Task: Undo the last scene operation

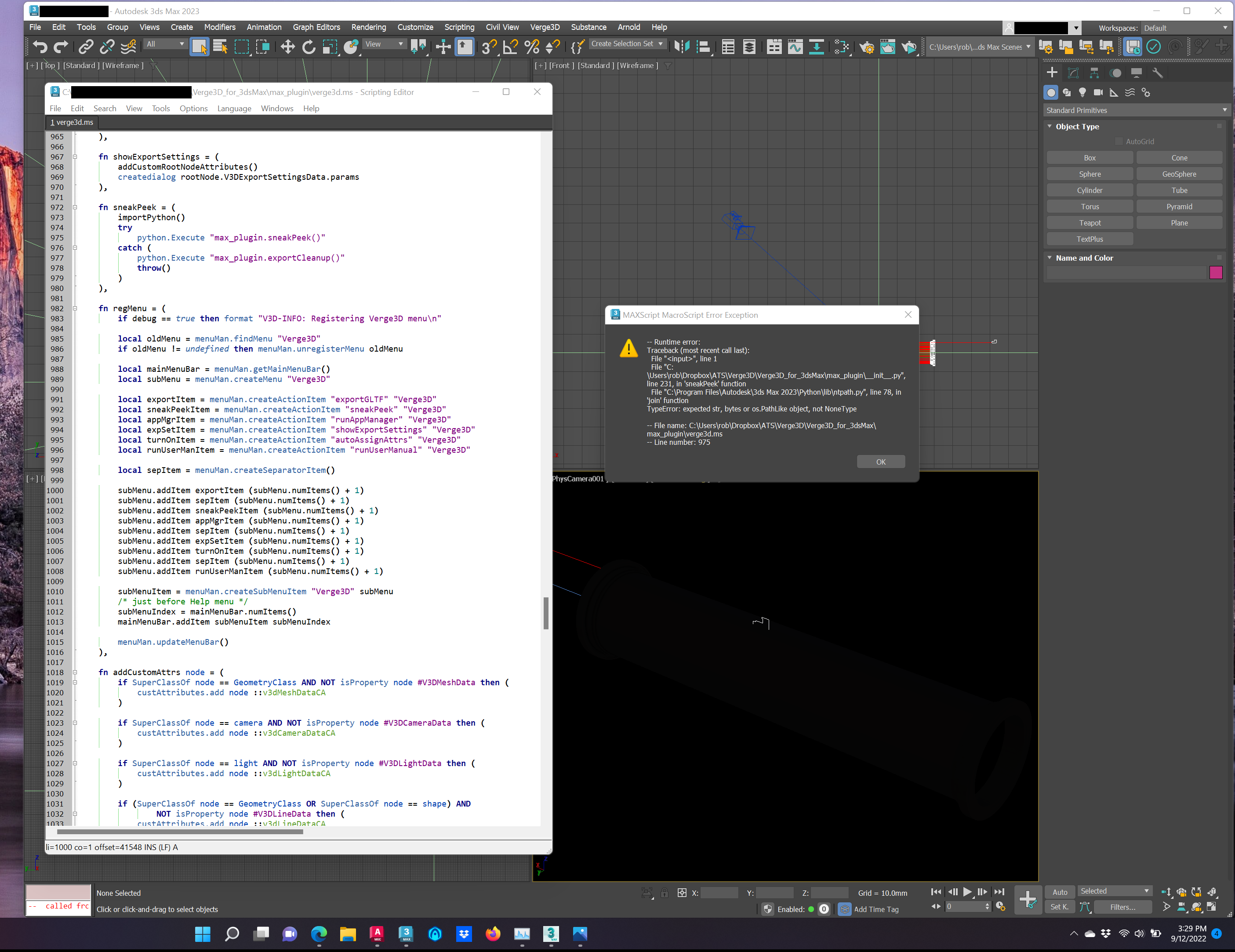Action: pos(40,47)
